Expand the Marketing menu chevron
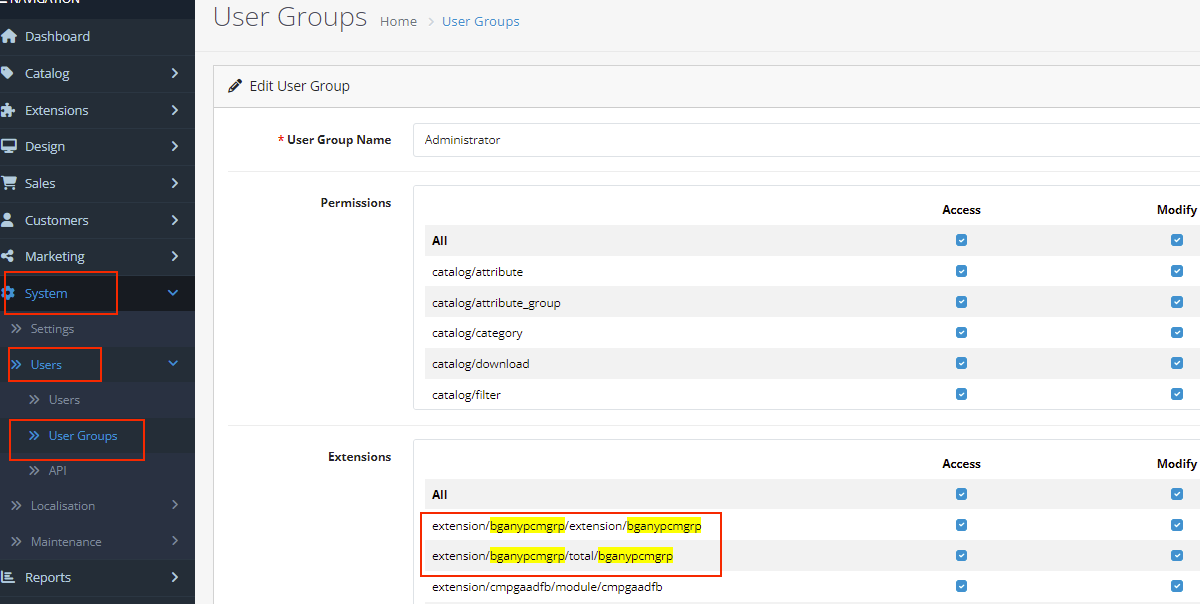The height and width of the screenshot is (604, 1200). point(174,256)
